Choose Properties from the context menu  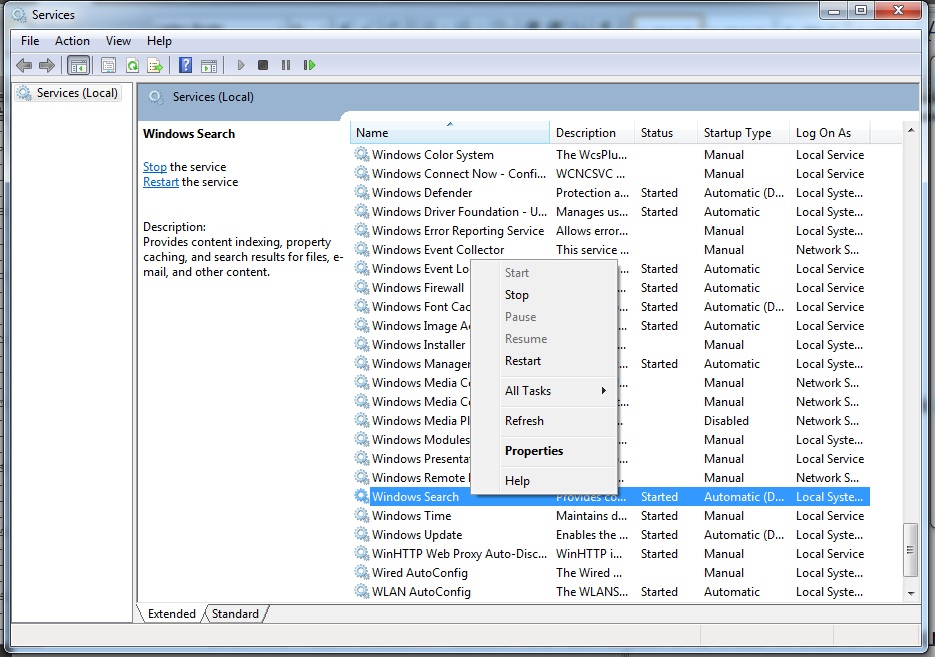[533, 451]
